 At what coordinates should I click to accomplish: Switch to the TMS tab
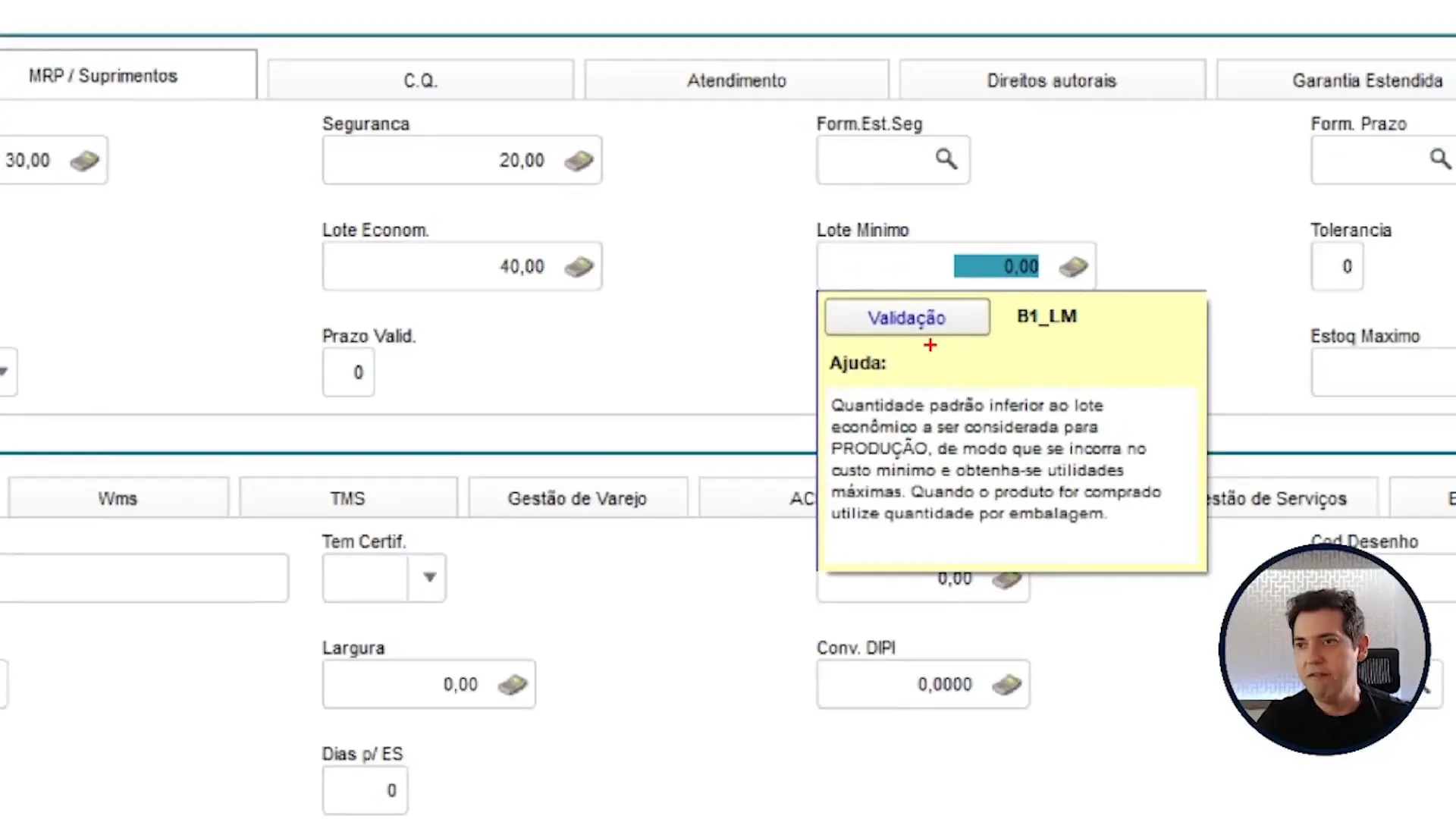347,499
